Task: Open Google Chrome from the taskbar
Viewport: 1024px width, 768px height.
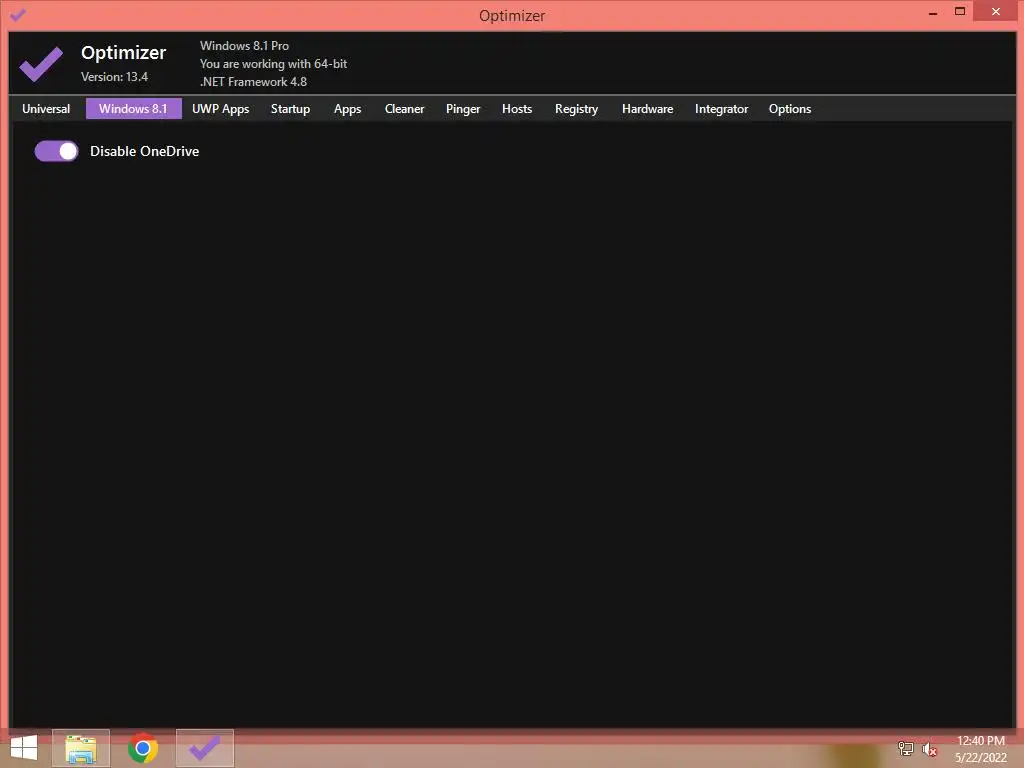Action: (143, 748)
